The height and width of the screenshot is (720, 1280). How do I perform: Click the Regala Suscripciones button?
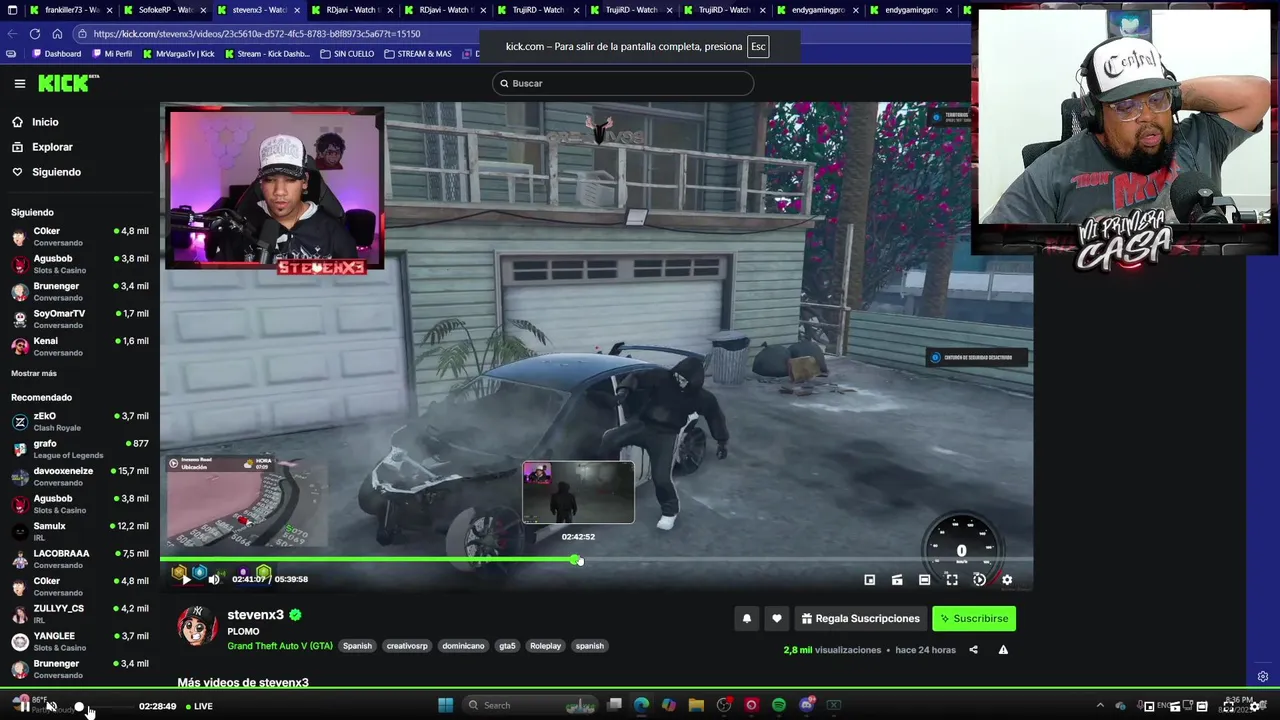pos(860,619)
